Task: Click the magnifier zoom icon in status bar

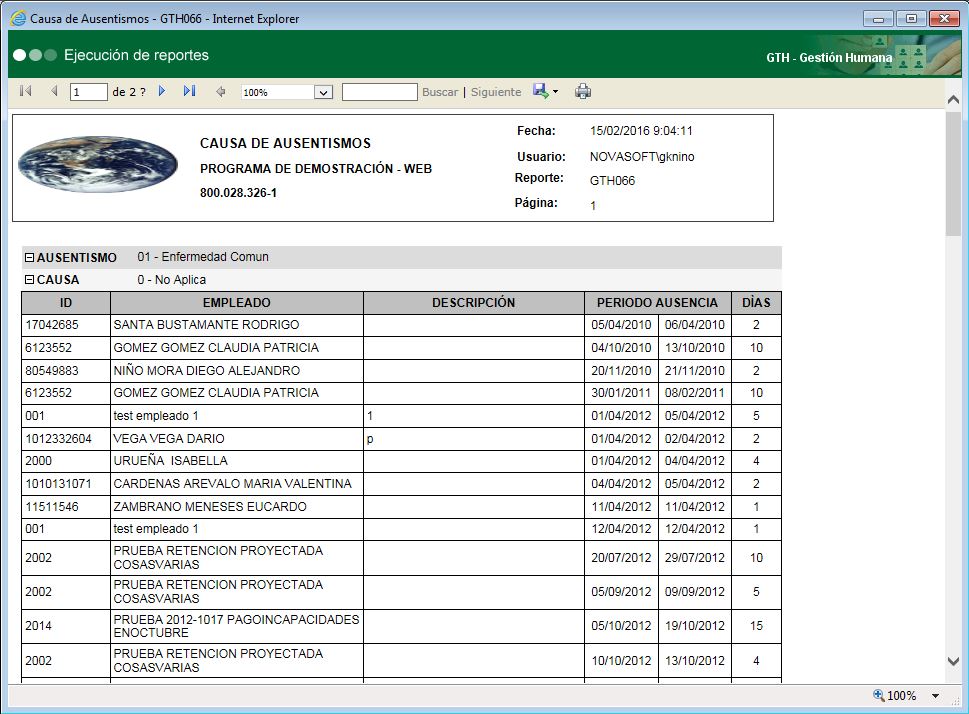Action: pos(878,695)
